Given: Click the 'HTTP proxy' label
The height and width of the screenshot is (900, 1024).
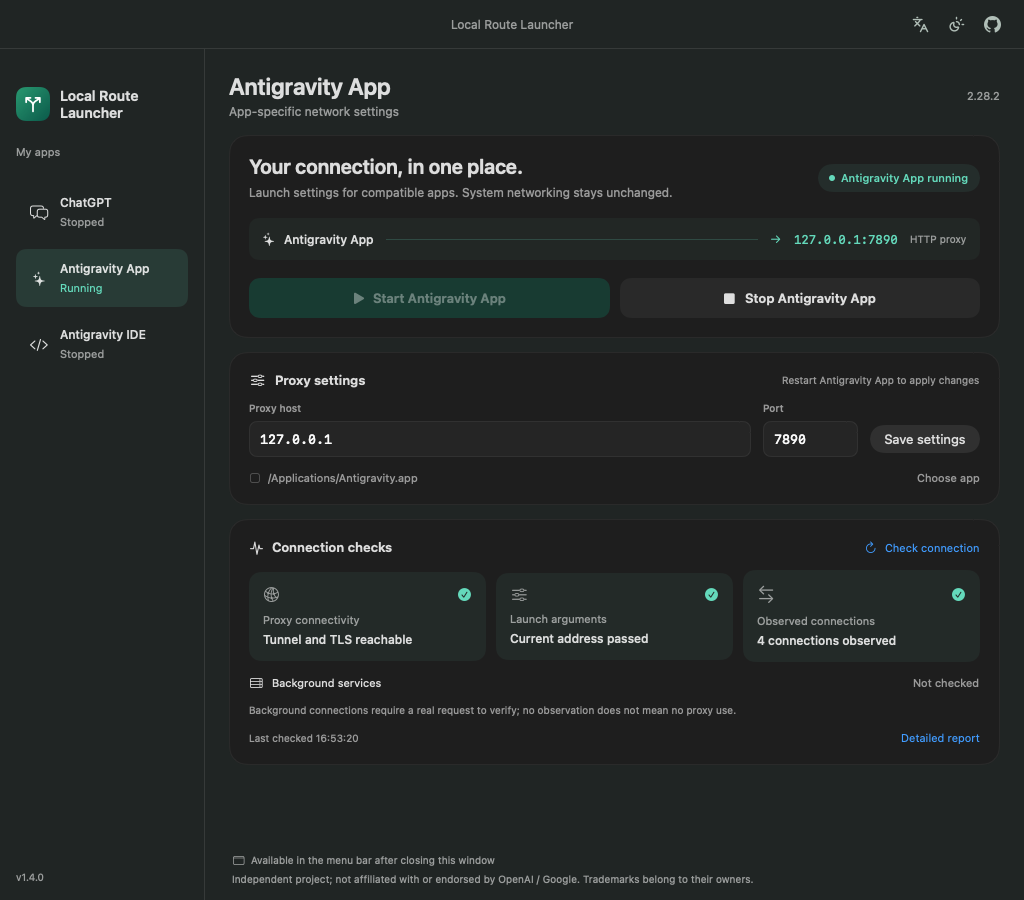Looking at the screenshot, I should pos(938,240).
